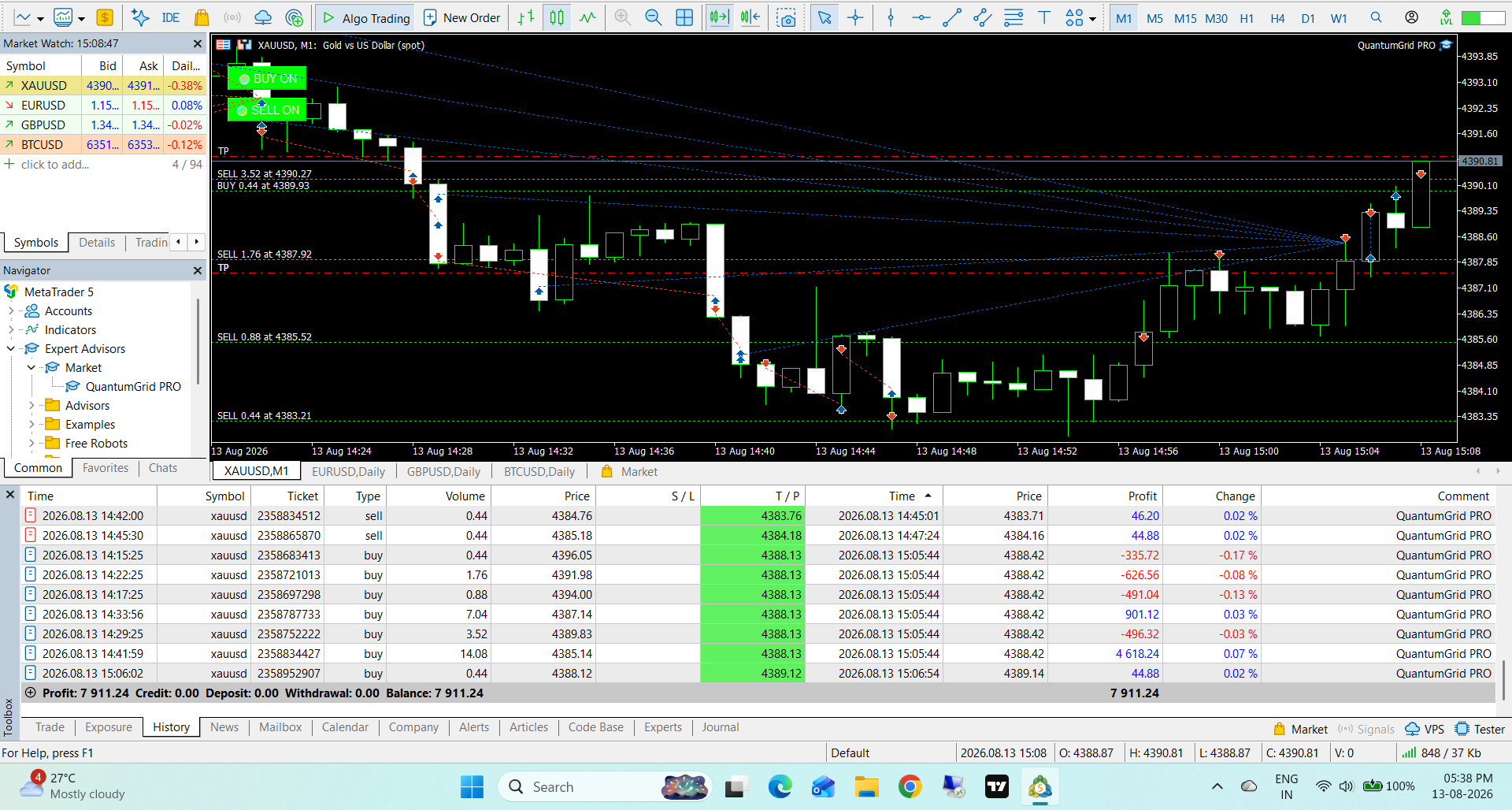Click the 'click to add...' symbol field
The image size is (1512, 810).
pyautogui.click(x=54, y=164)
